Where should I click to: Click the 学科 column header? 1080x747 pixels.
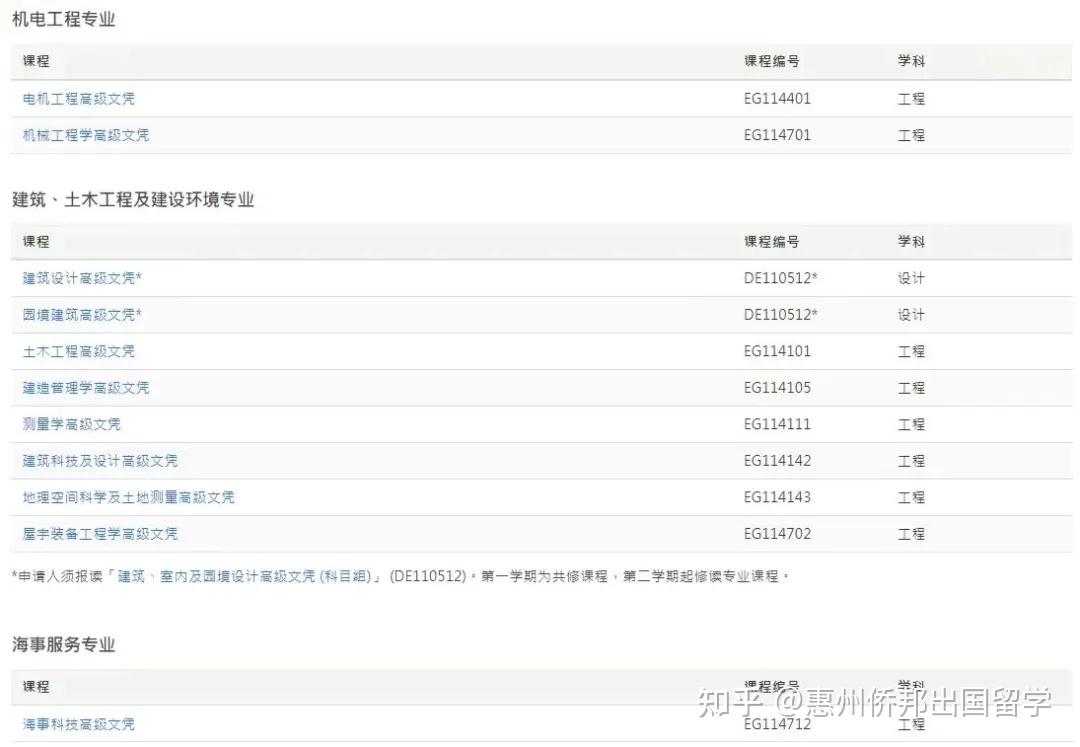tap(908, 61)
